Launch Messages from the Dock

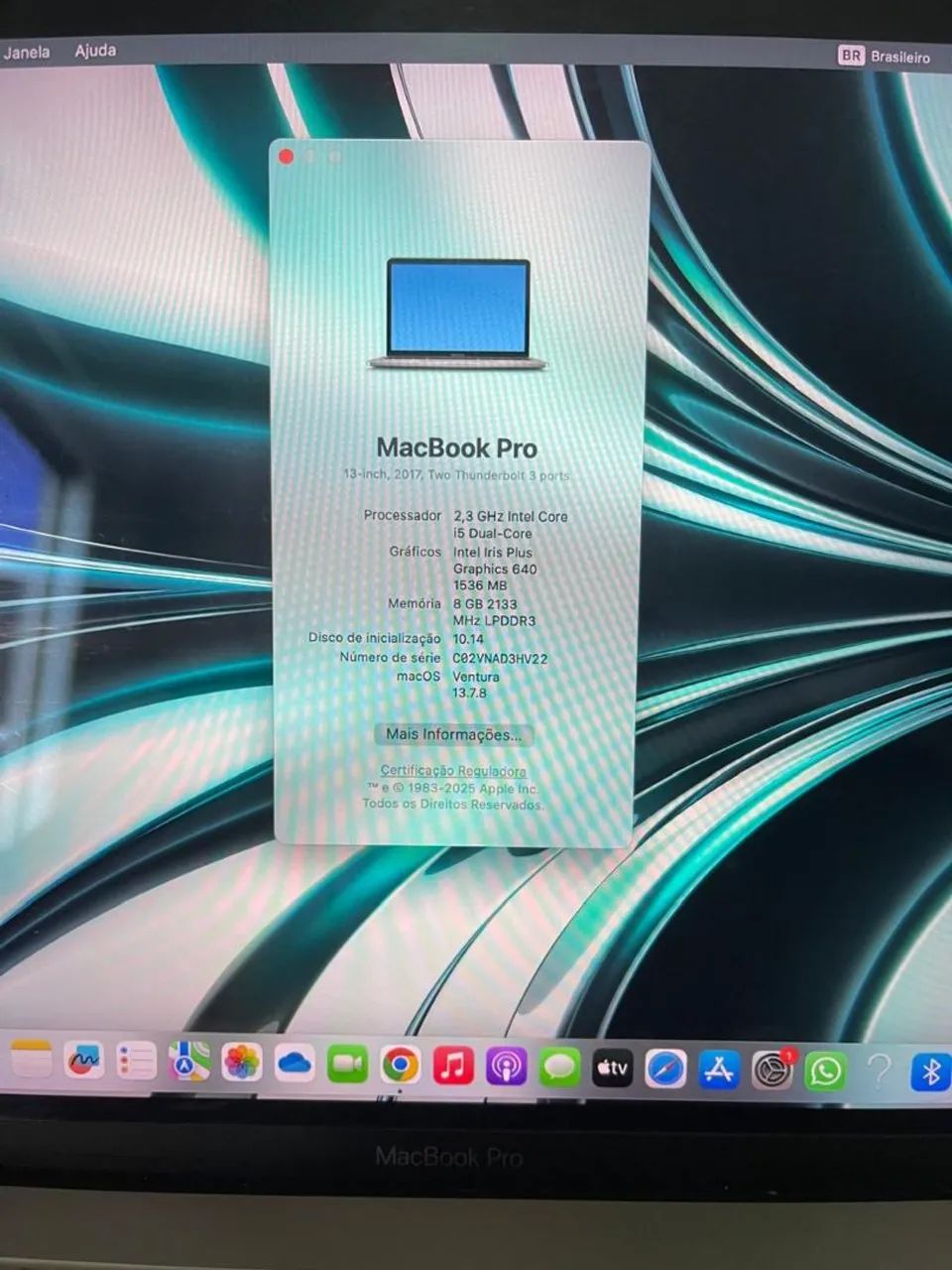pyautogui.click(x=560, y=1068)
